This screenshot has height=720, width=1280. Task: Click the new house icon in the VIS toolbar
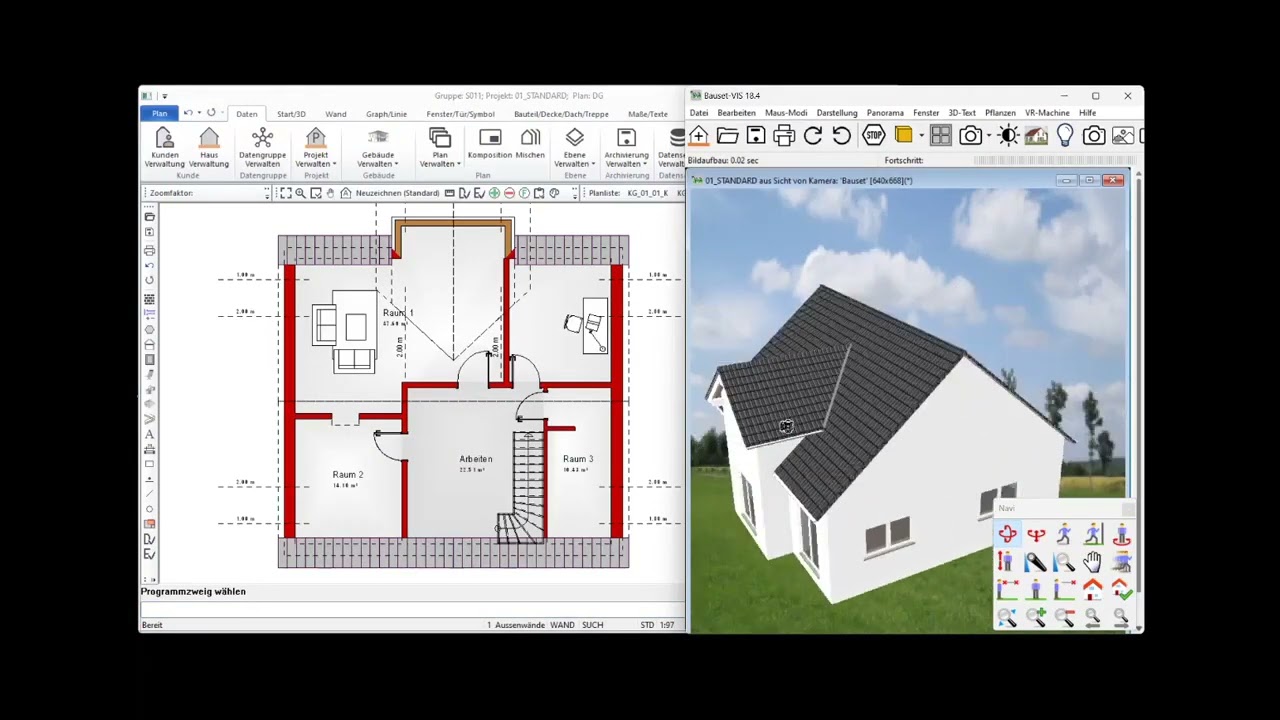click(699, 136)
